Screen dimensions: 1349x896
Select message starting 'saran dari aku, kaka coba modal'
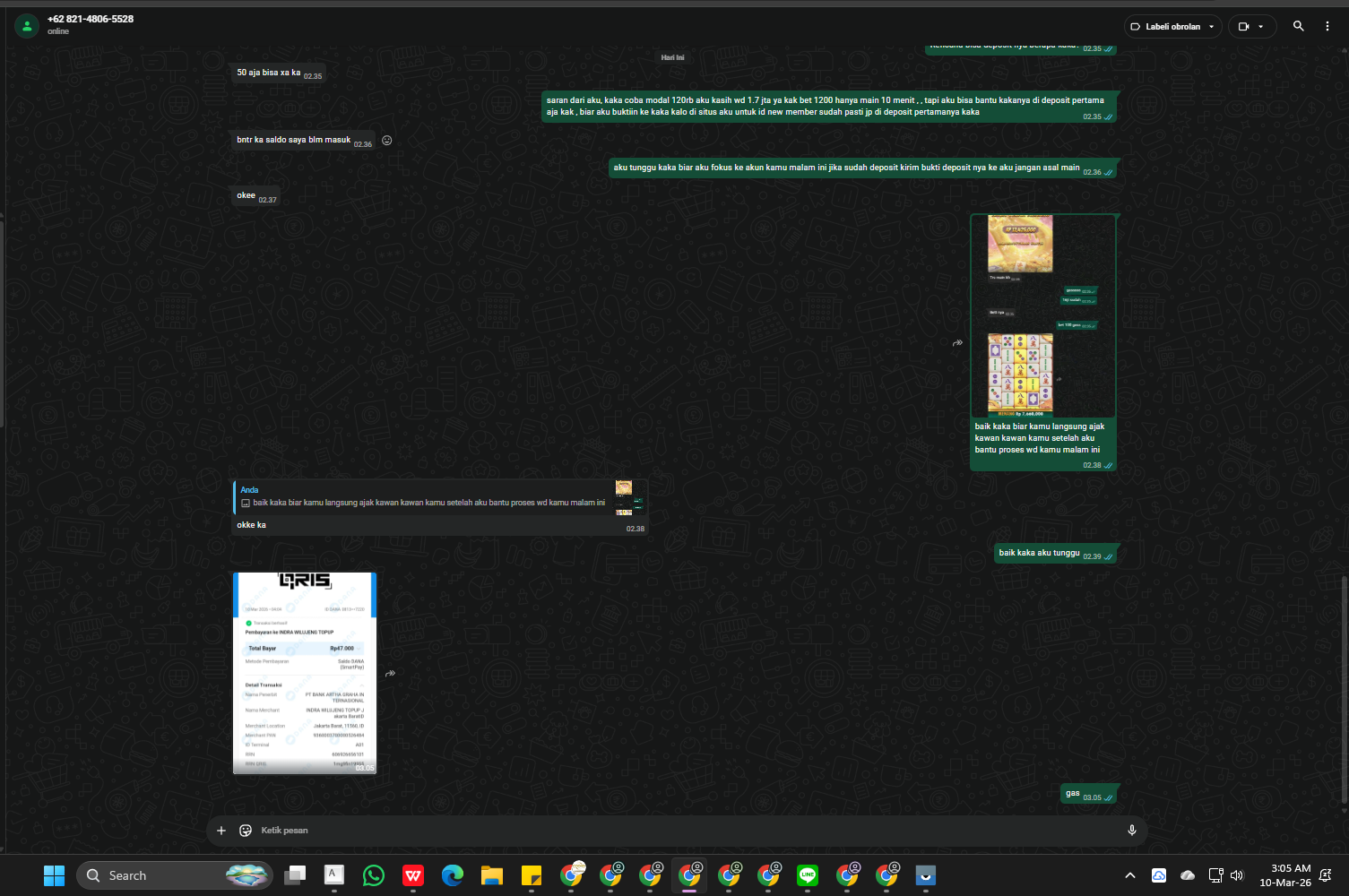pyautogui.click(x=829, y=107)
